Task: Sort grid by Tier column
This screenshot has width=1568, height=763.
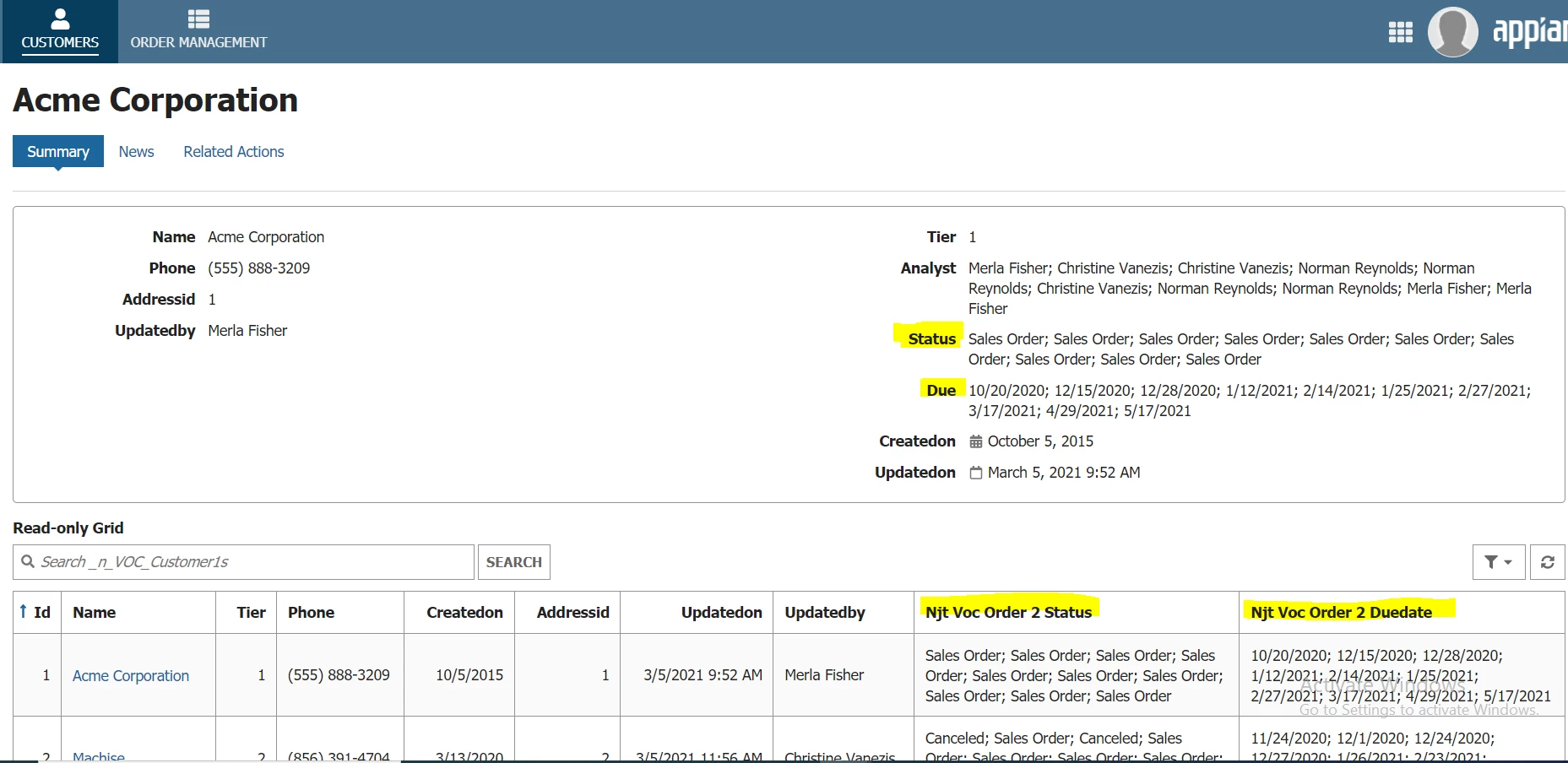Action: [251, 612]
